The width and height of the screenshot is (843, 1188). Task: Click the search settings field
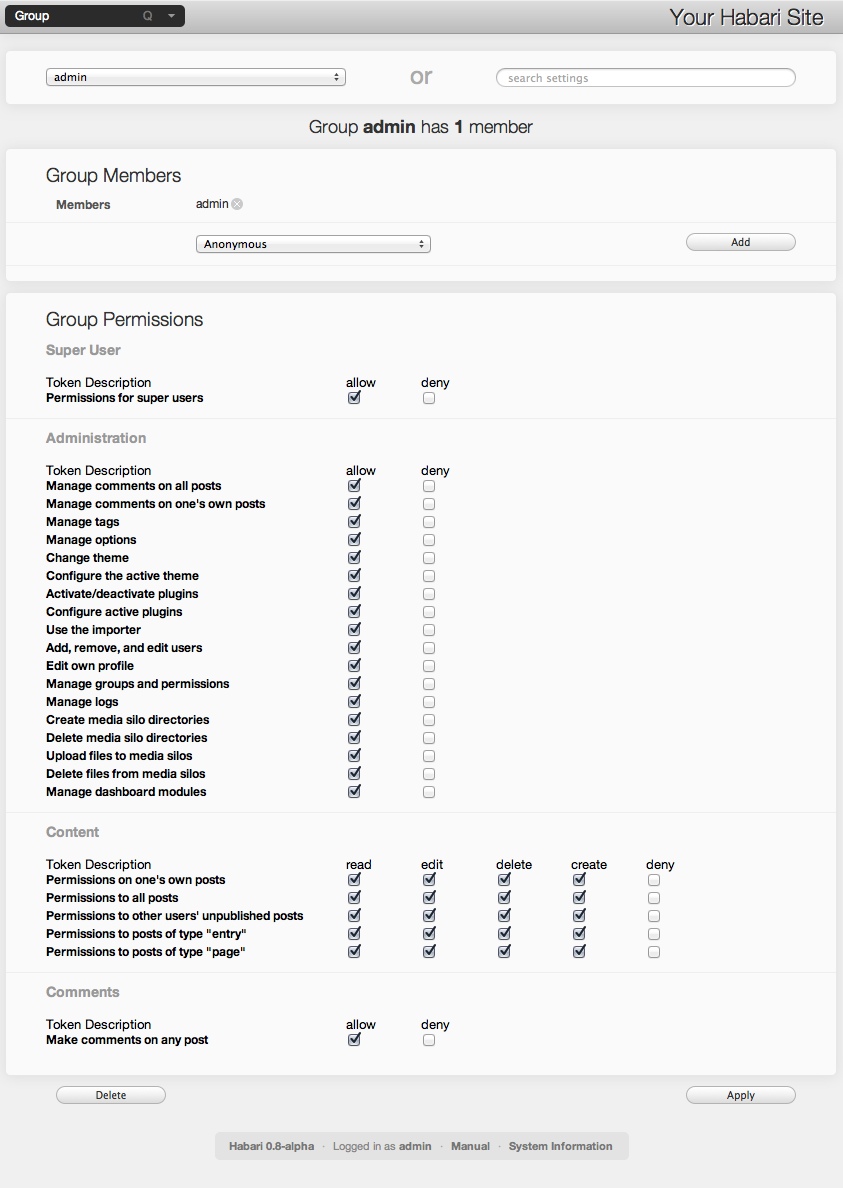pos(646,78)
